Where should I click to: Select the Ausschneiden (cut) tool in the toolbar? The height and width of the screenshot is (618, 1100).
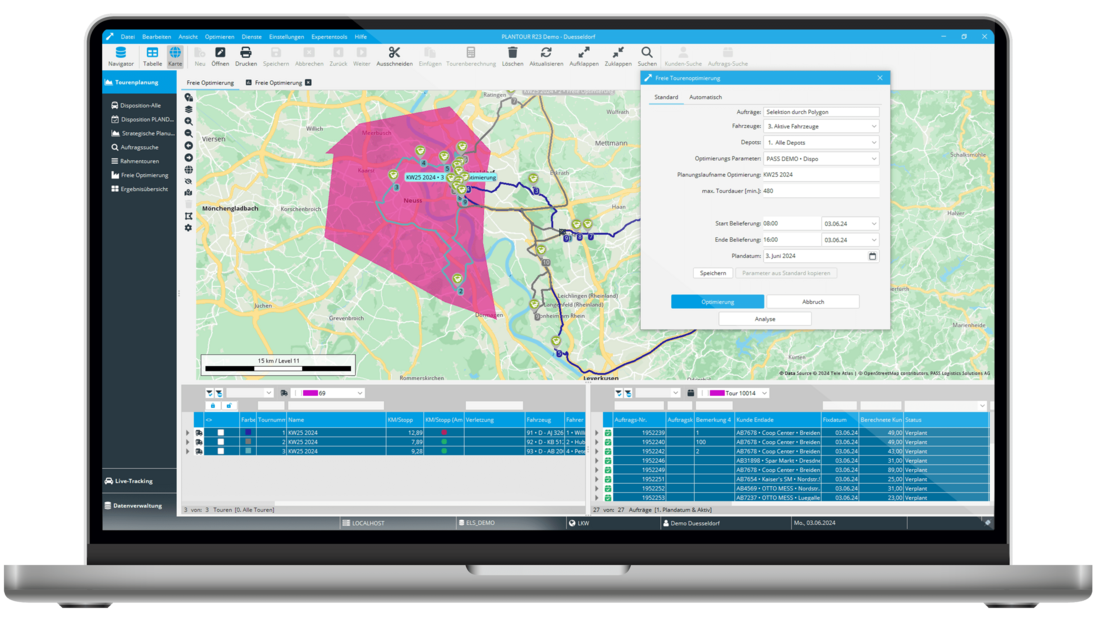click(394, 52)
